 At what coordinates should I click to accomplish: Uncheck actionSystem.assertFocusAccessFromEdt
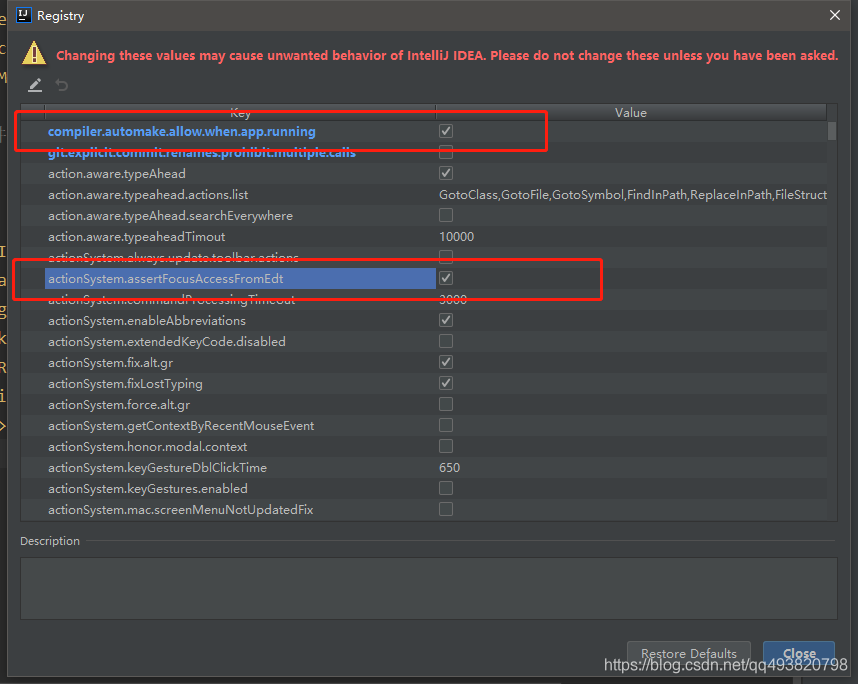coord(445,278)
